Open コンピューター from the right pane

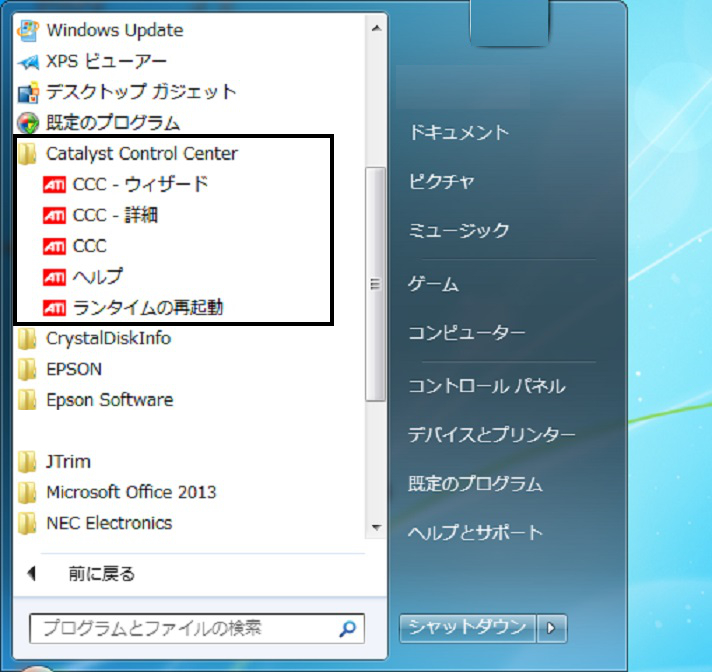467,333
